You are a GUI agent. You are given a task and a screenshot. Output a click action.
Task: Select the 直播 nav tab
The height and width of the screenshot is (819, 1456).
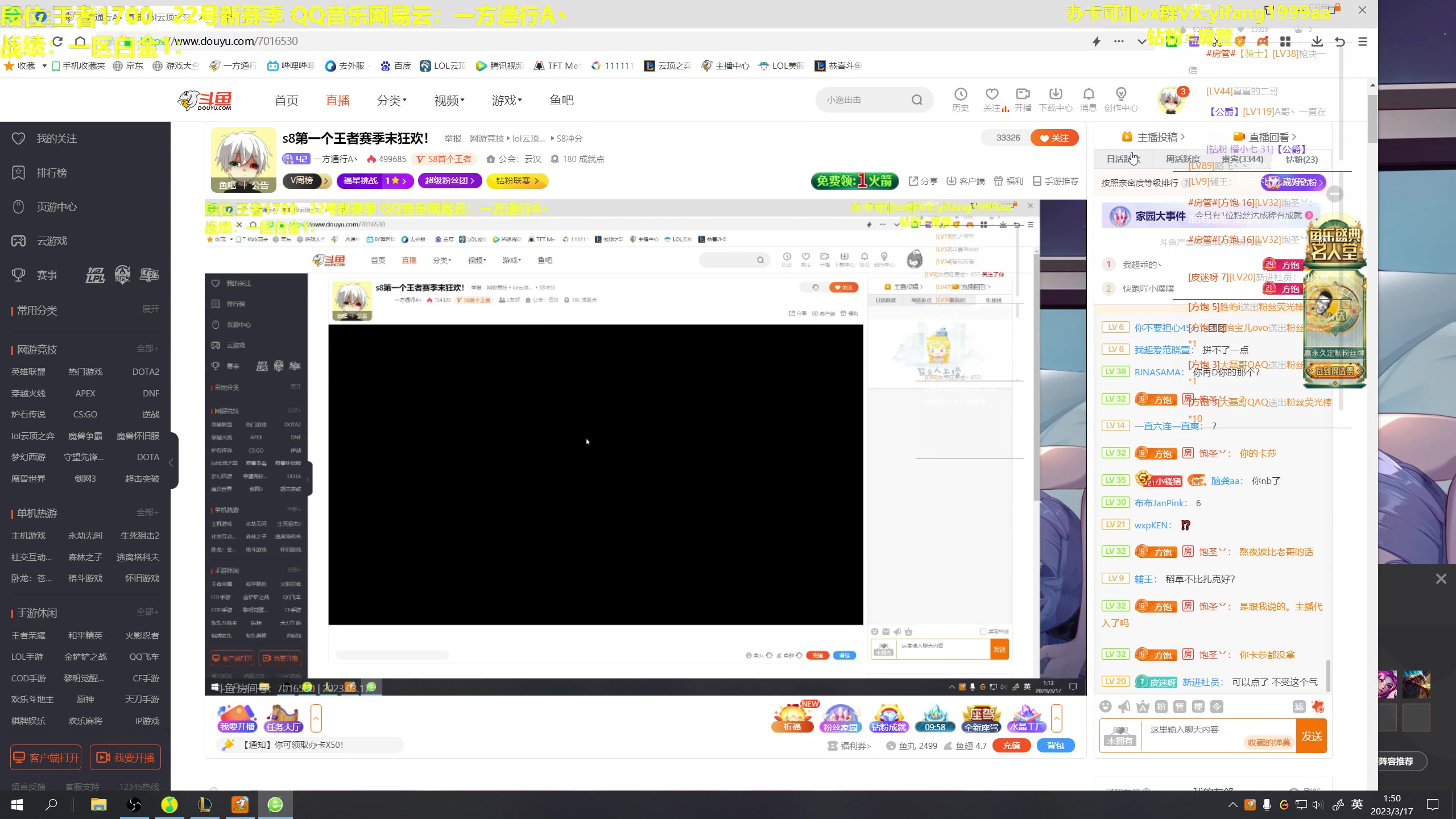click(337, 100)
